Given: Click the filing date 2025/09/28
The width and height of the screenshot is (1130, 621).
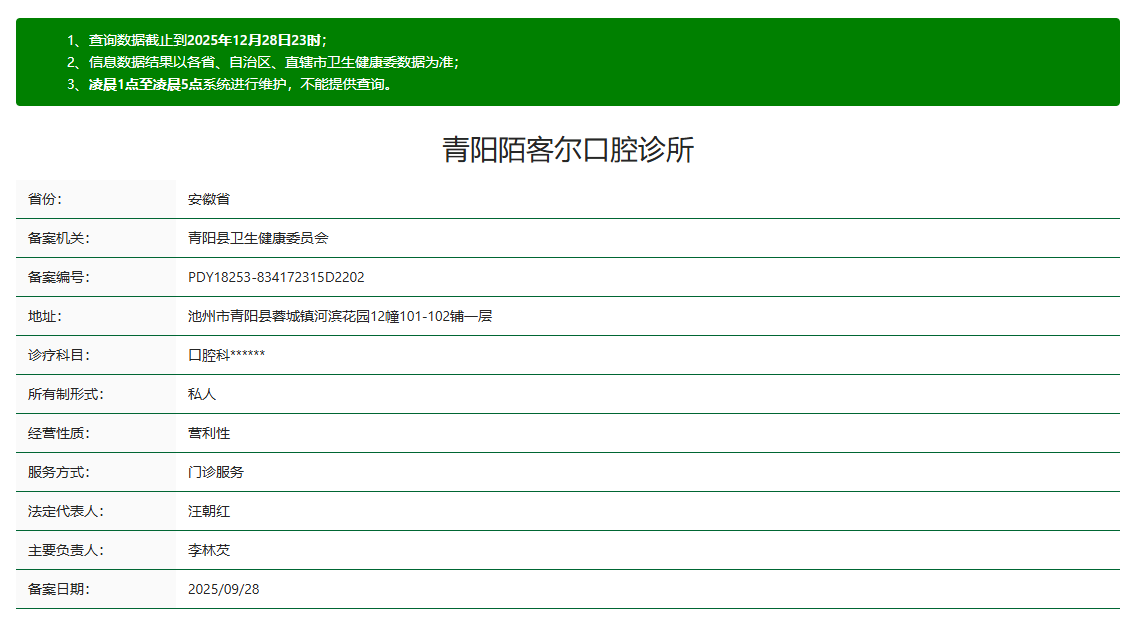Looking at the screenshot, I should coord(222,589).
